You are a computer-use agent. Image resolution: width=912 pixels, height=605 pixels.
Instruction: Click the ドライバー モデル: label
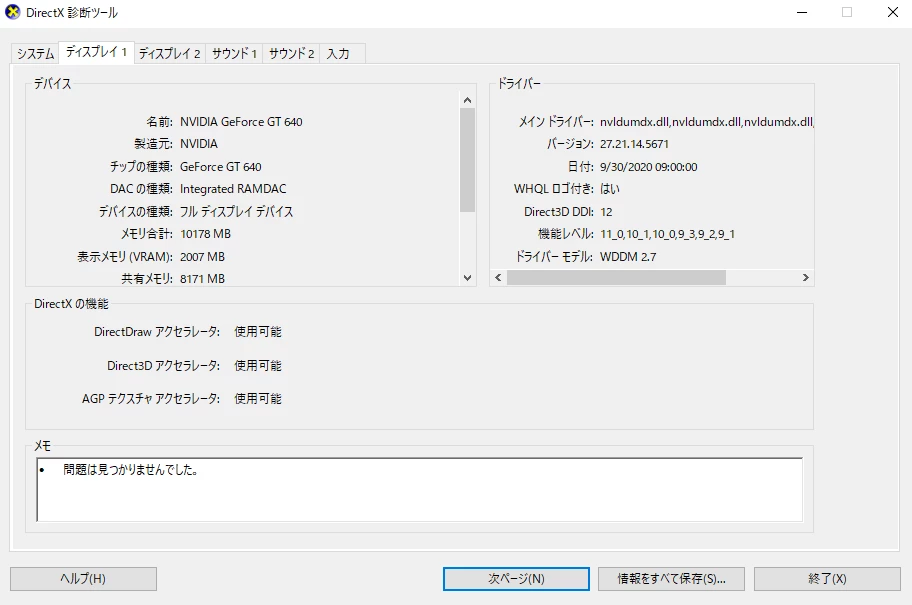point(554,257)
